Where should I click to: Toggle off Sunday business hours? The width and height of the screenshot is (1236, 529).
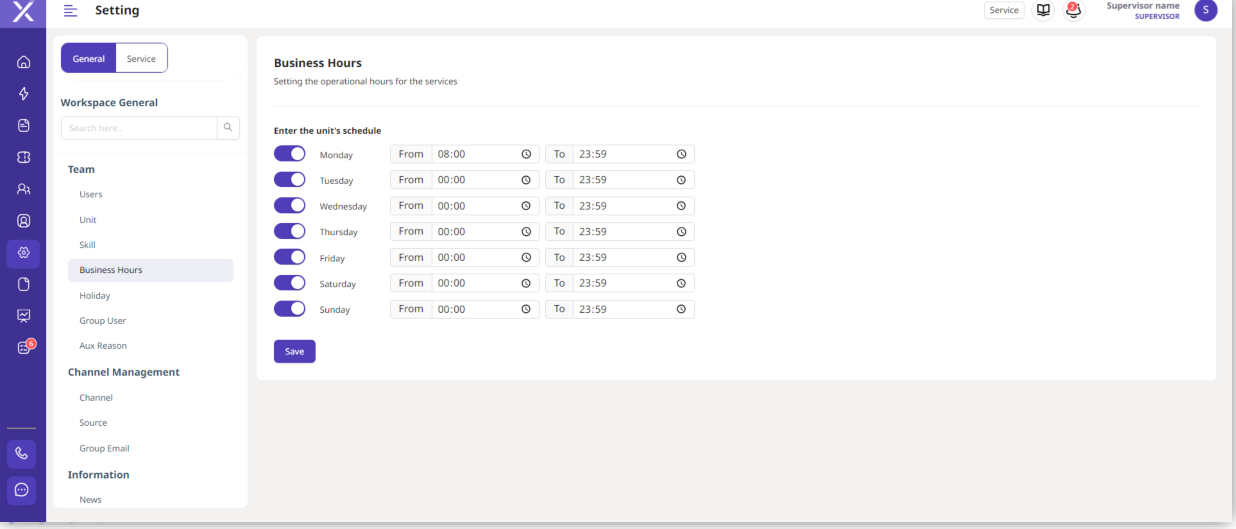pos(289,309)
